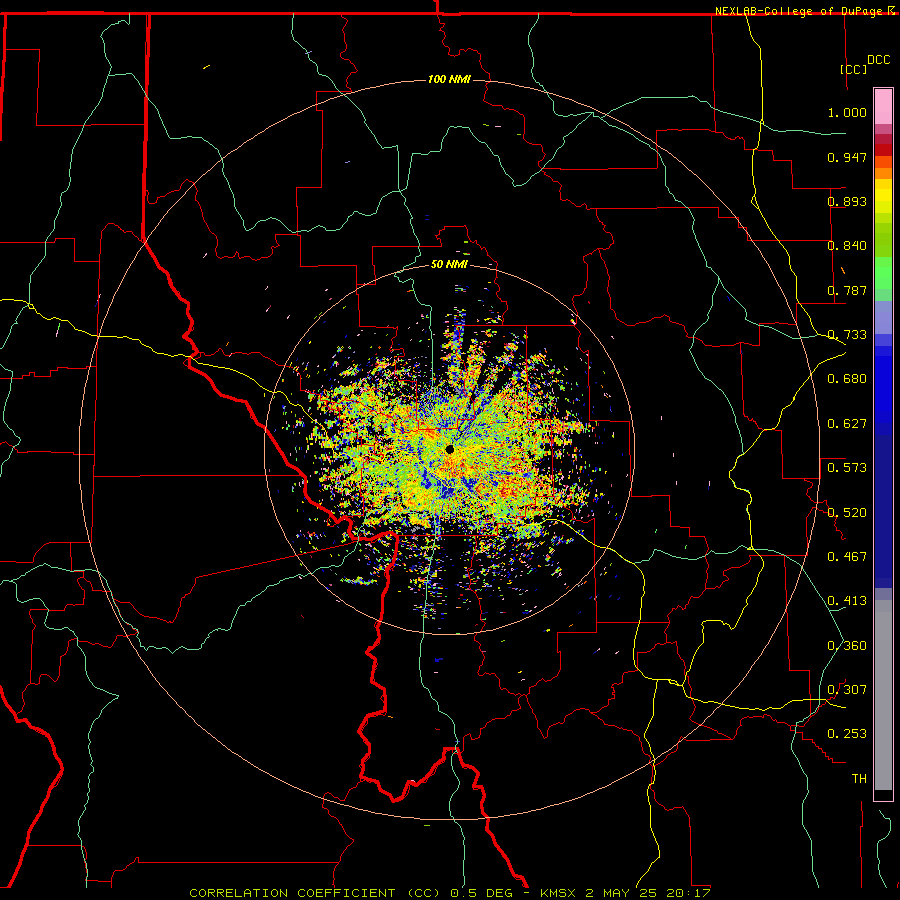The width and height of the screenshot is (900, 900).
Task: Click the 1.000 legend value
Action: click(847, 112)
